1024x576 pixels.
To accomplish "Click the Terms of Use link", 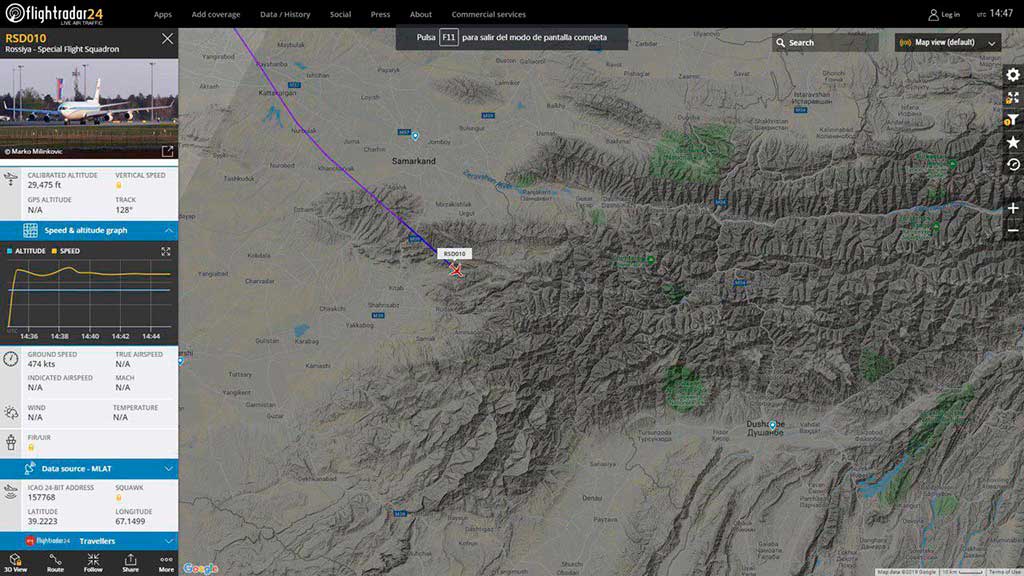I will 1004,572.
